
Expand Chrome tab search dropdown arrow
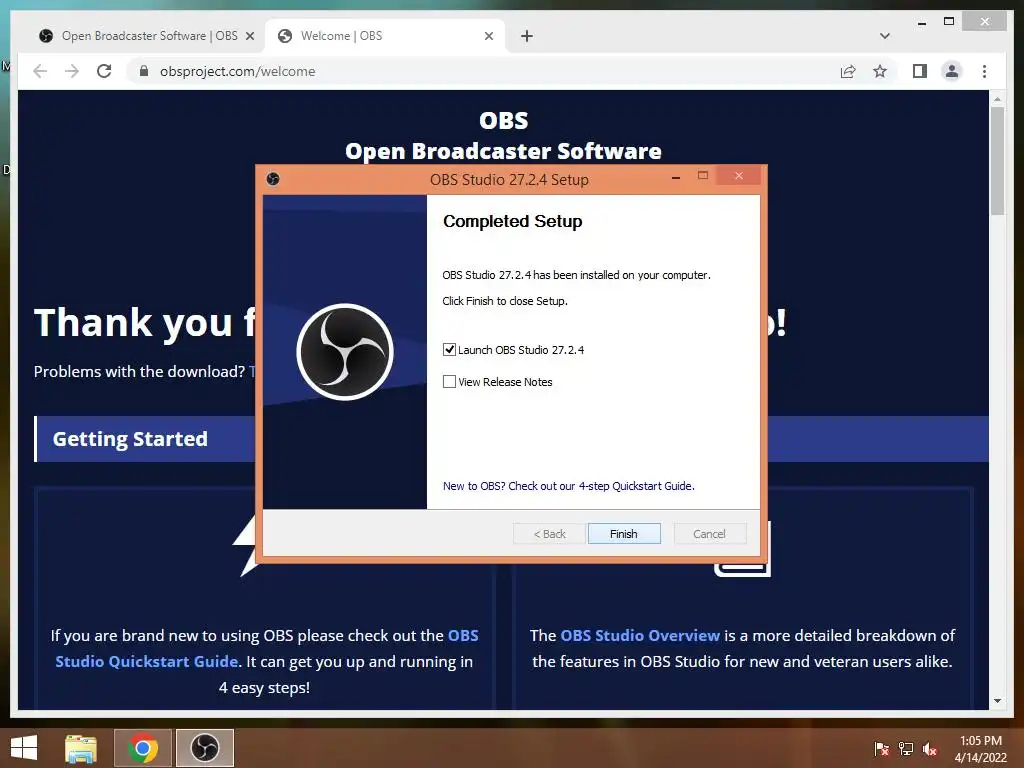[x=885, y=36]
